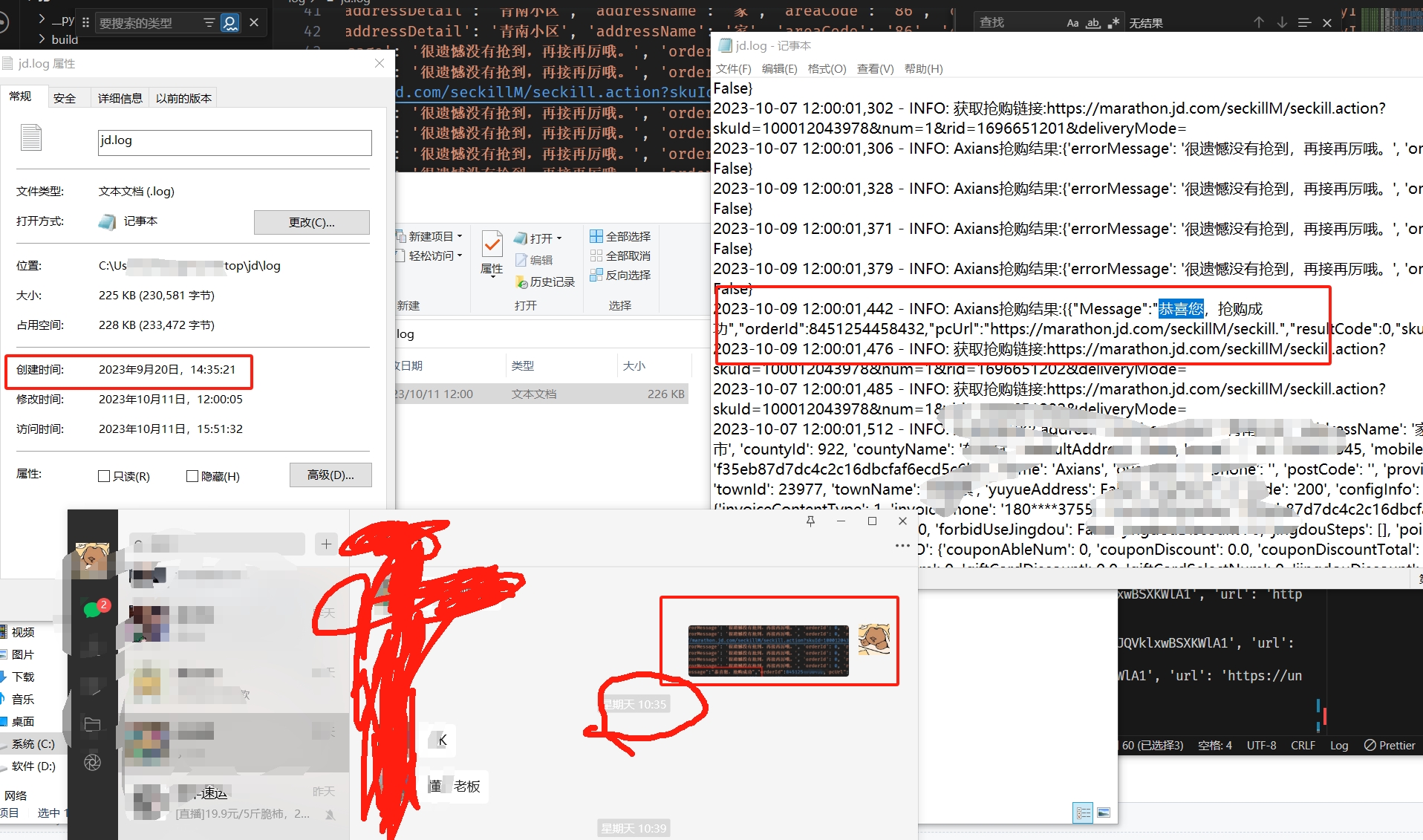This screenshot has width=1423, height=840.
Task: Open the code screenshot thumbnail in chat
Action: [768, 651]
